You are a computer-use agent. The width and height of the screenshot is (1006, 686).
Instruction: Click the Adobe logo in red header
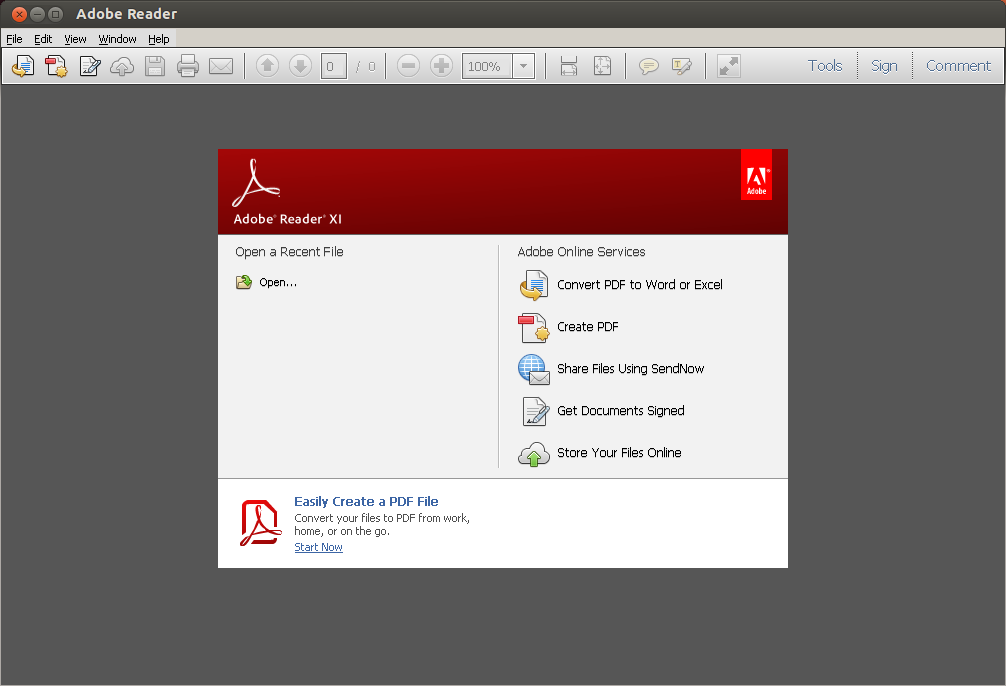point(756,175)
